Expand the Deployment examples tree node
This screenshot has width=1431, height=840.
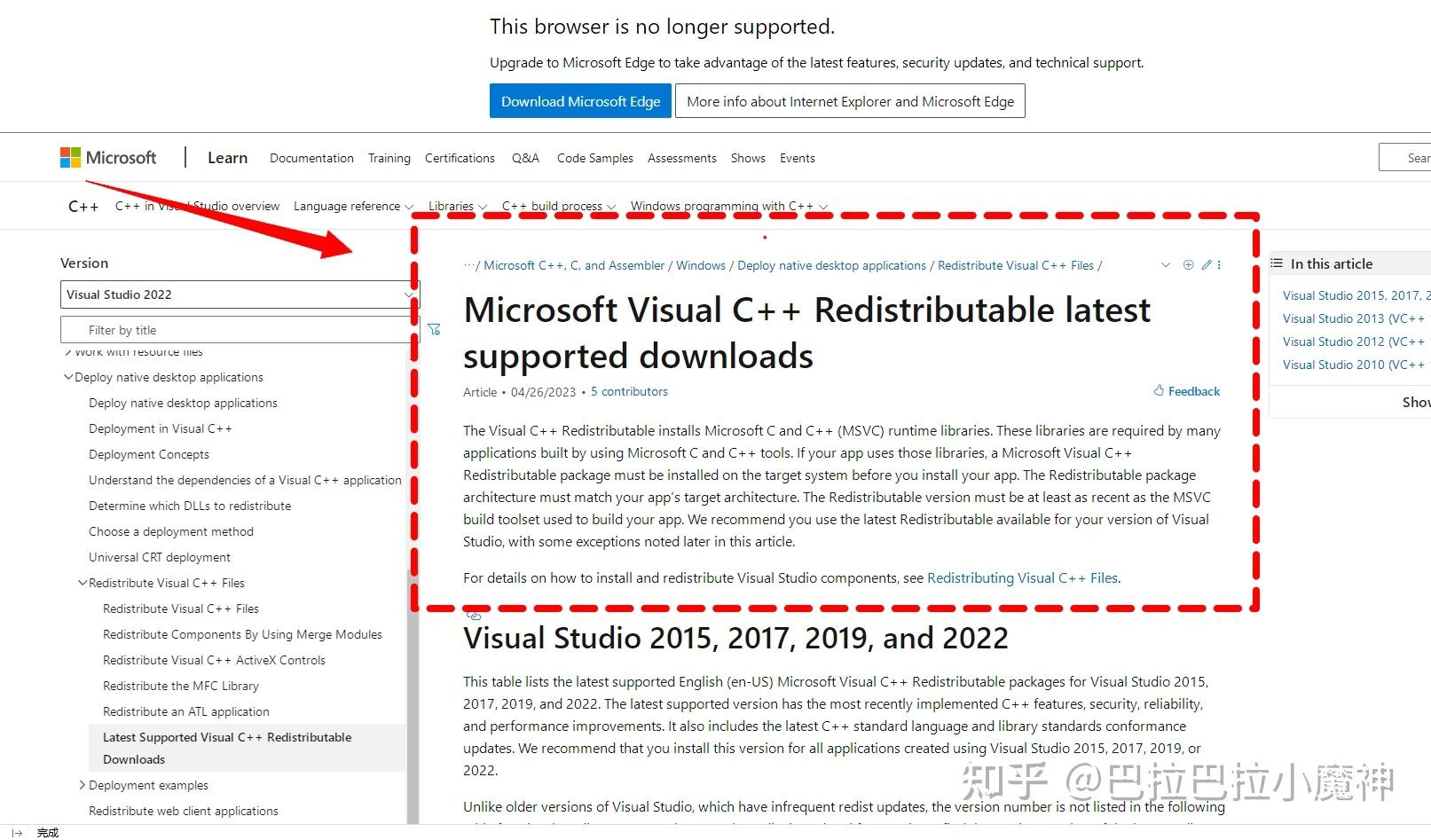(83, 785)
